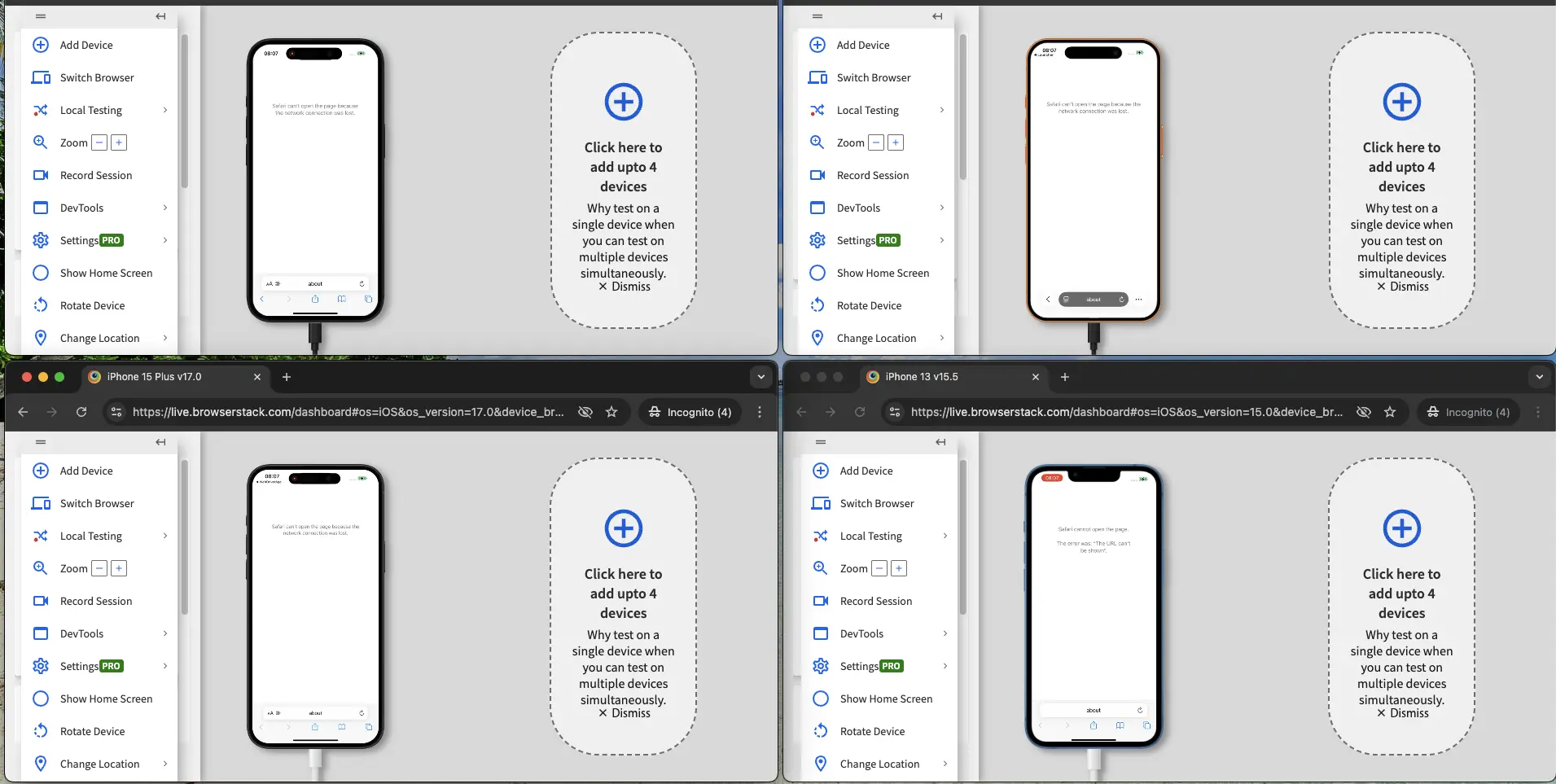
Task: Click the big plus circle beside the blue iPhone 13
Action: coord(1401,528)
